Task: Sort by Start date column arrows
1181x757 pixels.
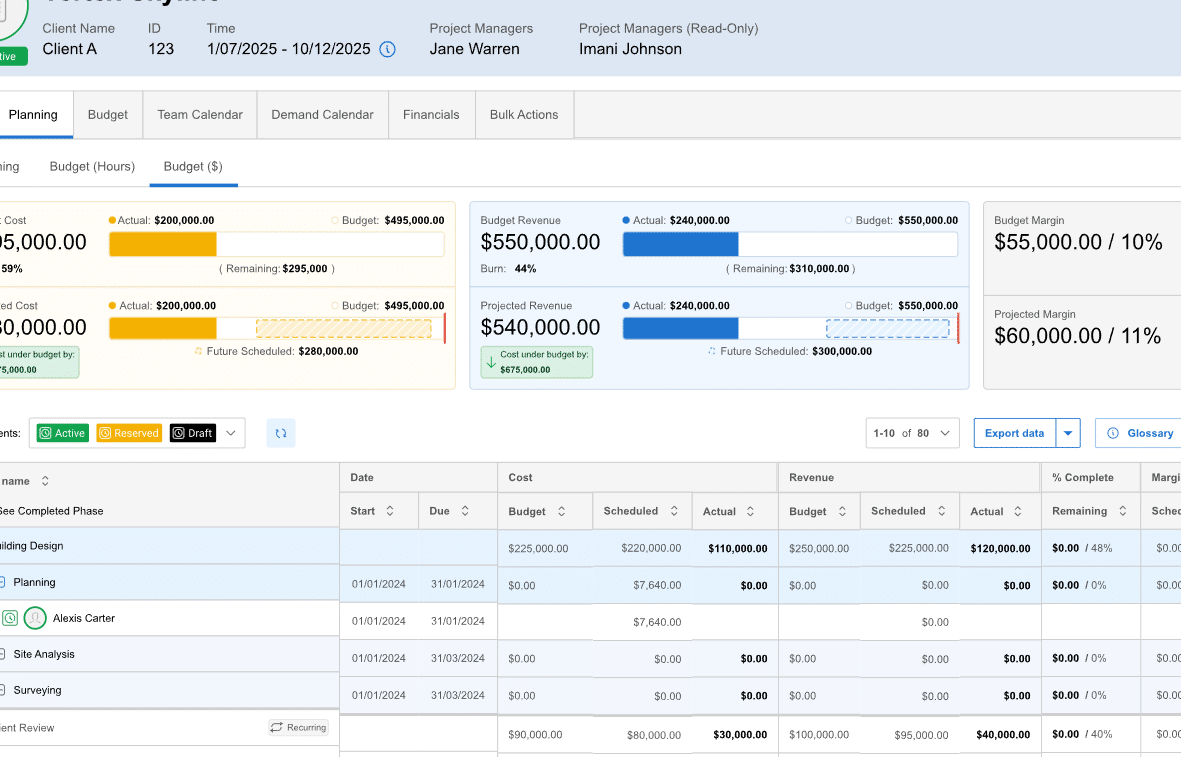Action: [x=390, y=511]
